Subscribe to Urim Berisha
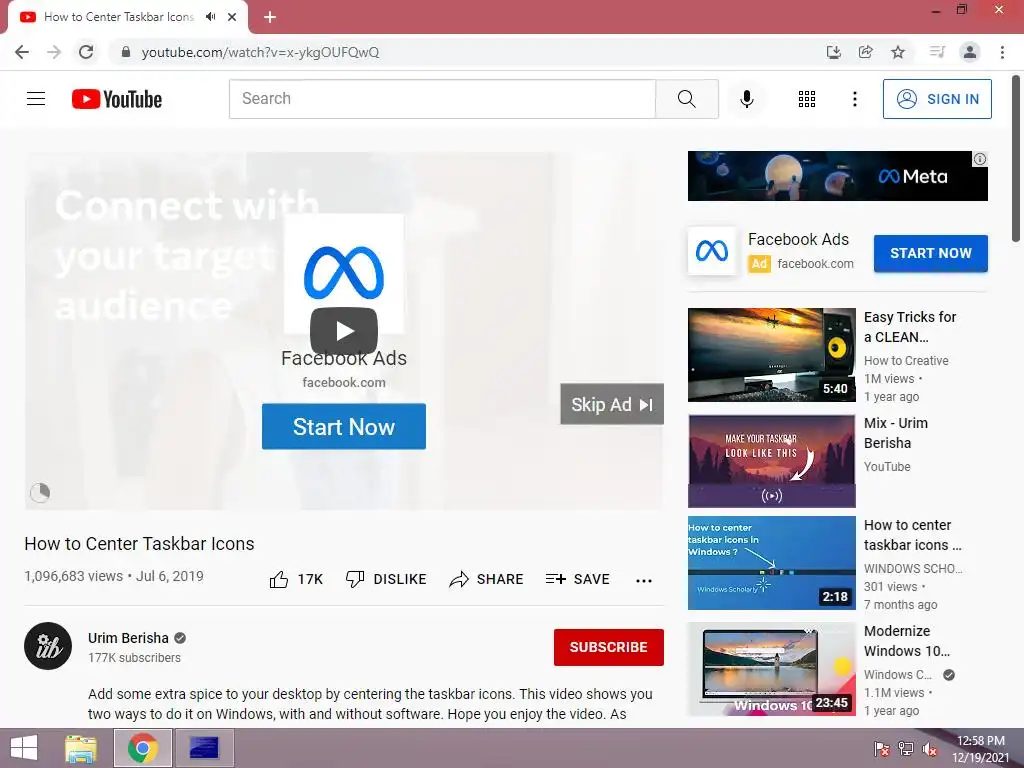 (609, 647)
